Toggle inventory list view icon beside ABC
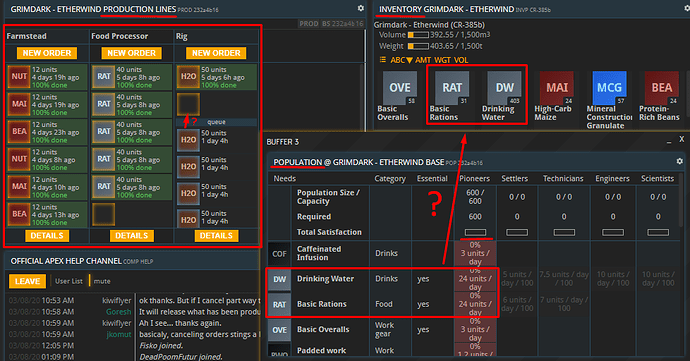 click(383, 60)
